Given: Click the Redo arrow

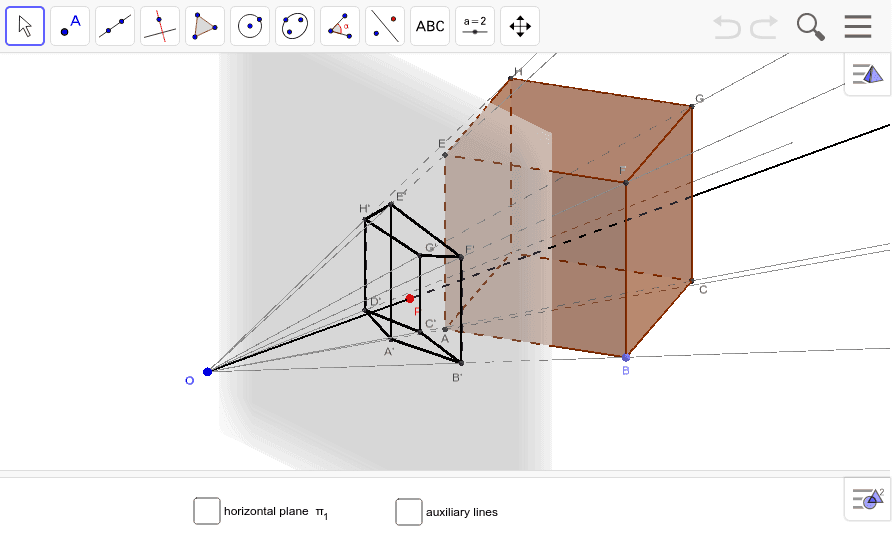Looking at the screenshot, I should [x=764, y=27].
